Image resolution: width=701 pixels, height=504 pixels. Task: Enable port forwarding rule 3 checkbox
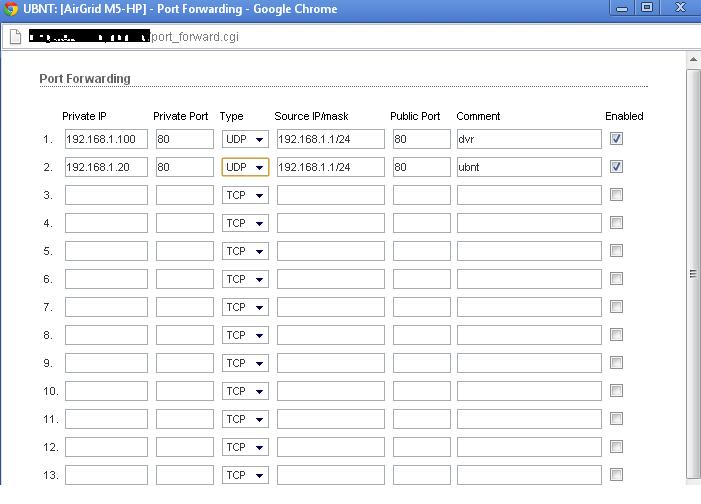point(616,195)
